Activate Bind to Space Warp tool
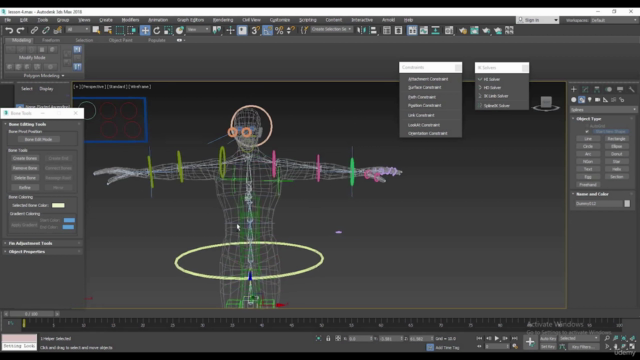Screen dimensions: 640x360 (x=58, y=30)
